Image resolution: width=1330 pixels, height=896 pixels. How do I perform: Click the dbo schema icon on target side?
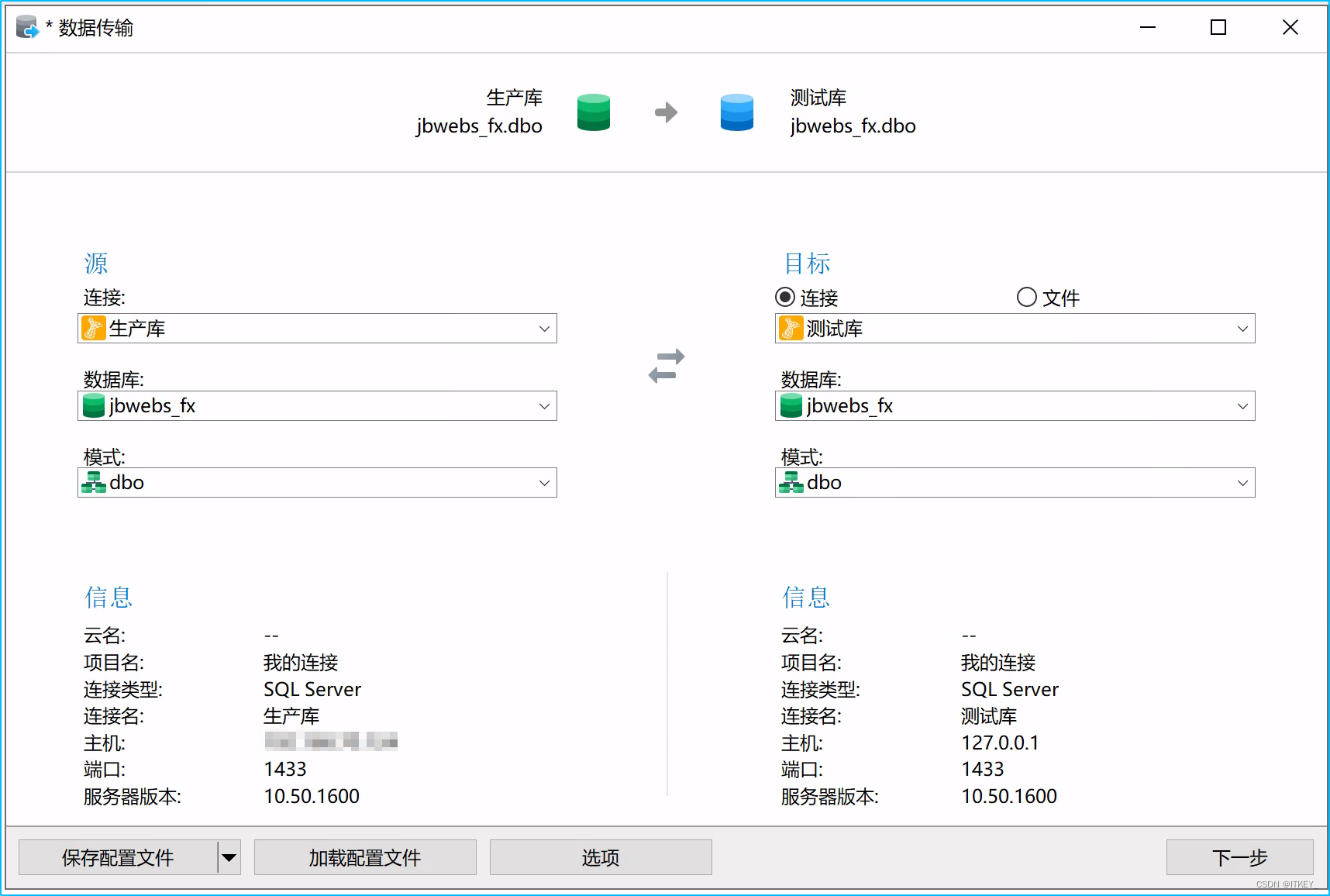coord(791,482)
